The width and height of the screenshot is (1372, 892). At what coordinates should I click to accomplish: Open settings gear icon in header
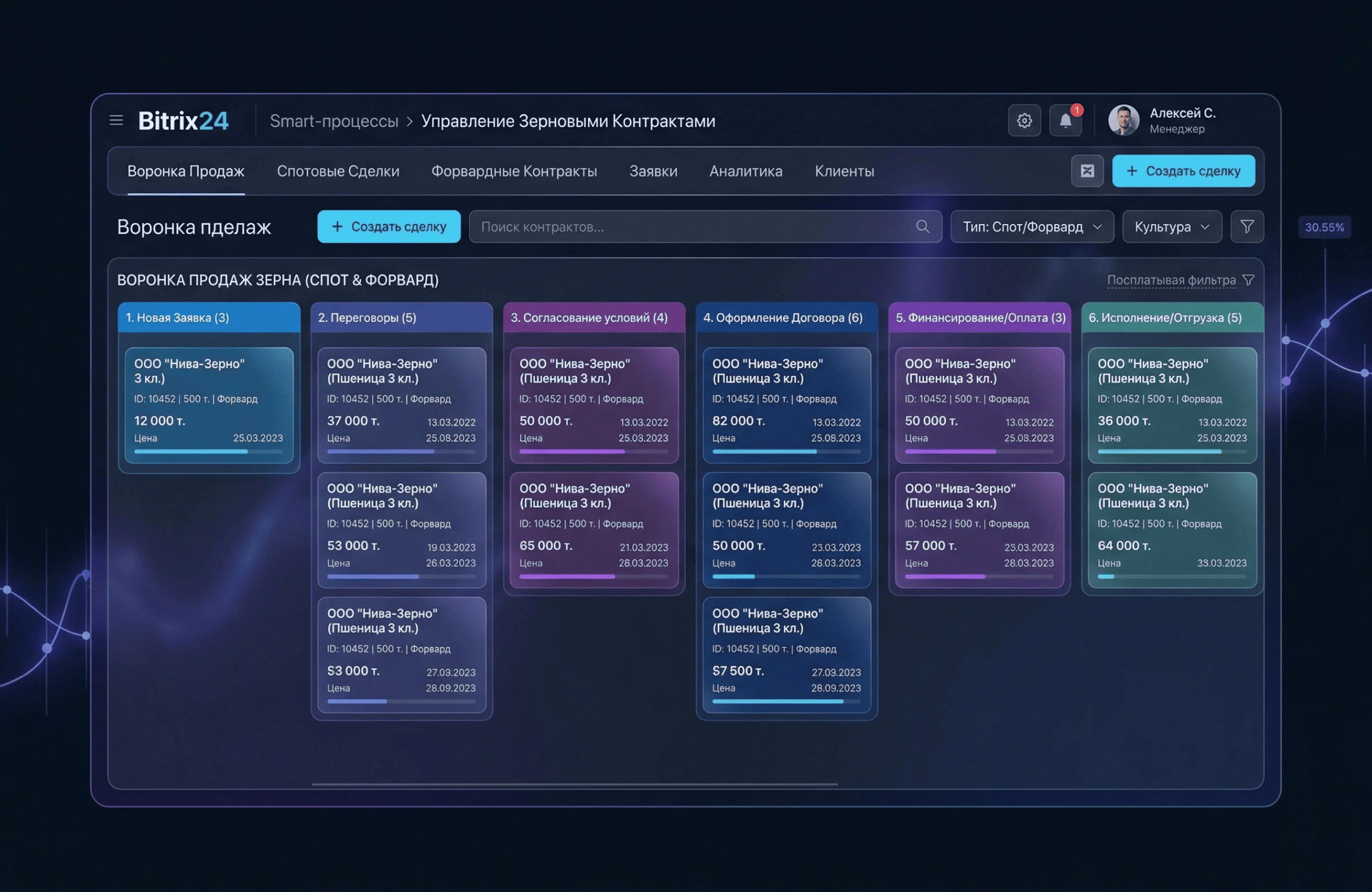point(1024,121)
